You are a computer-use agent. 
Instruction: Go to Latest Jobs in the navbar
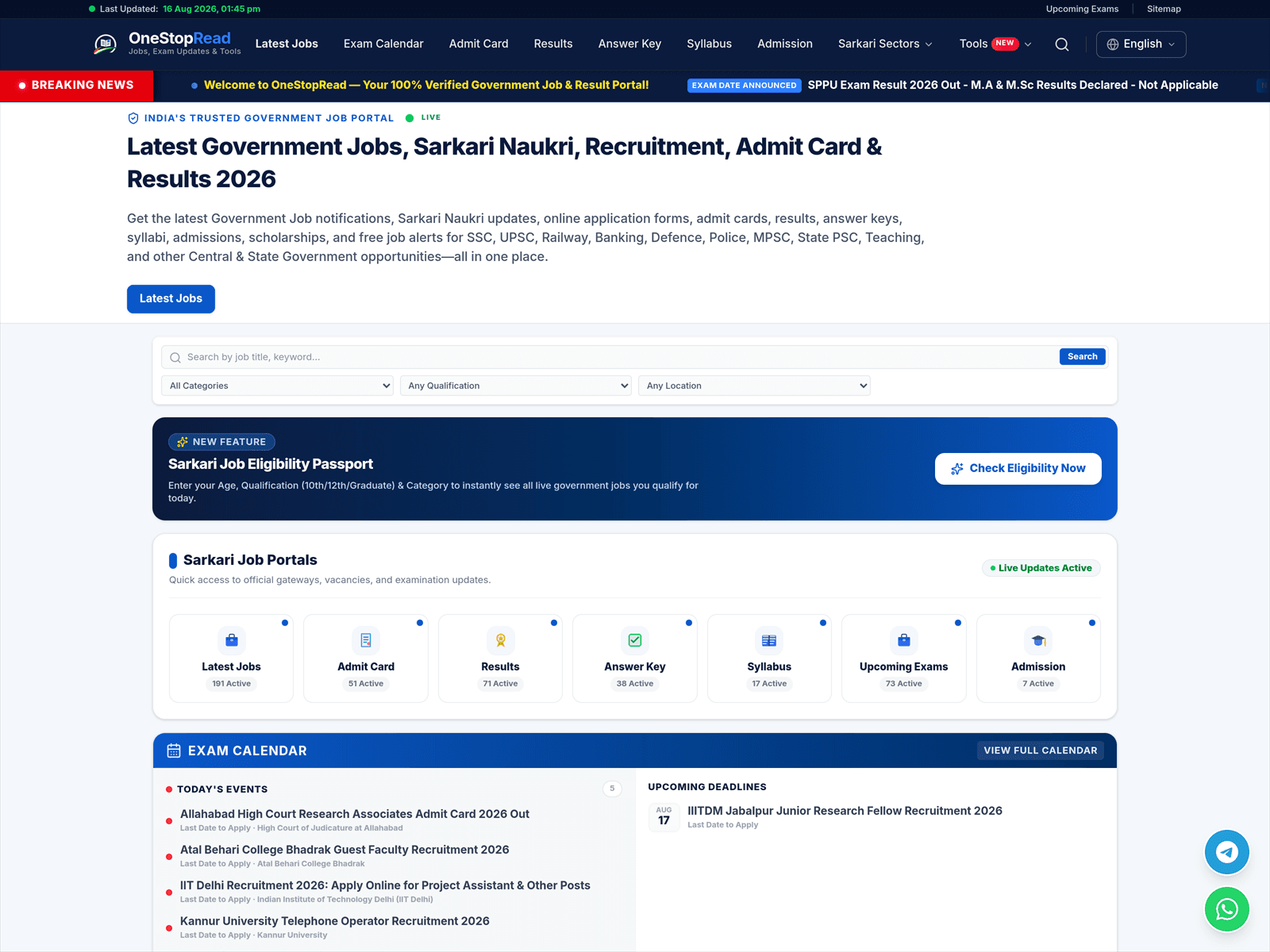tap(287, 44)
